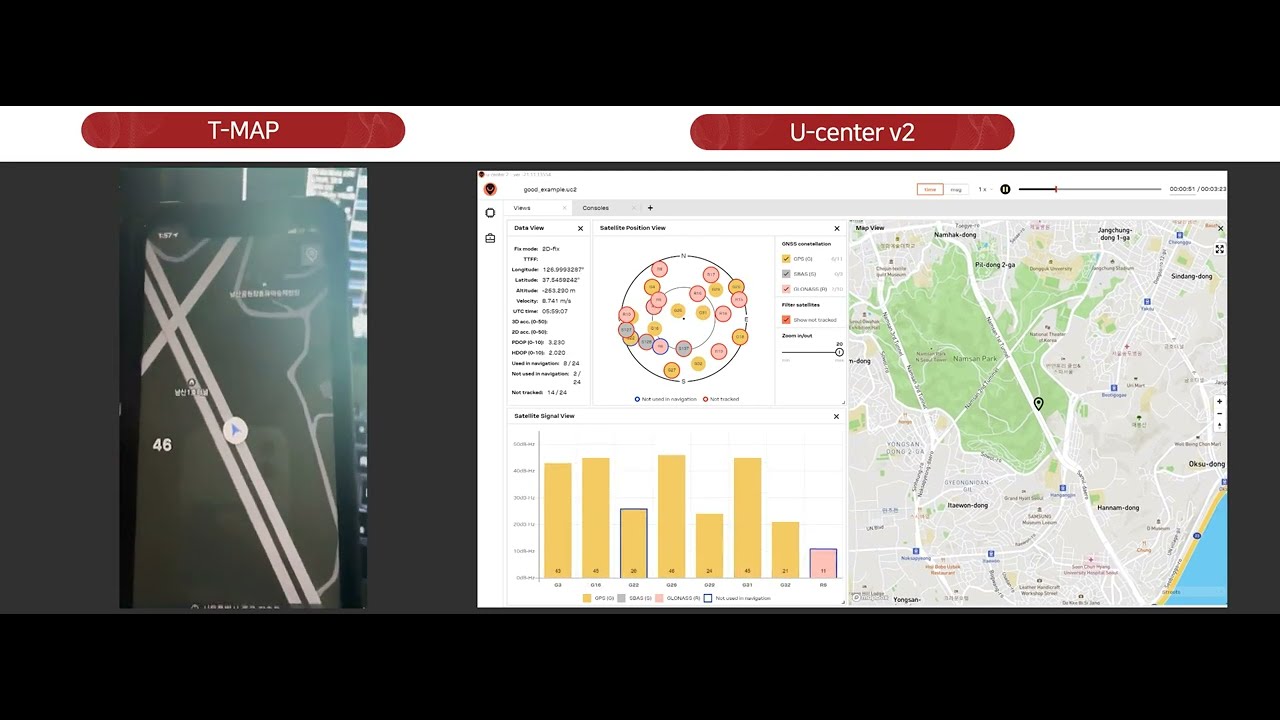Select satellite G32 in position view
Image resolution: width=1280 pixels, height=720 pixels.
coord(698,364)
